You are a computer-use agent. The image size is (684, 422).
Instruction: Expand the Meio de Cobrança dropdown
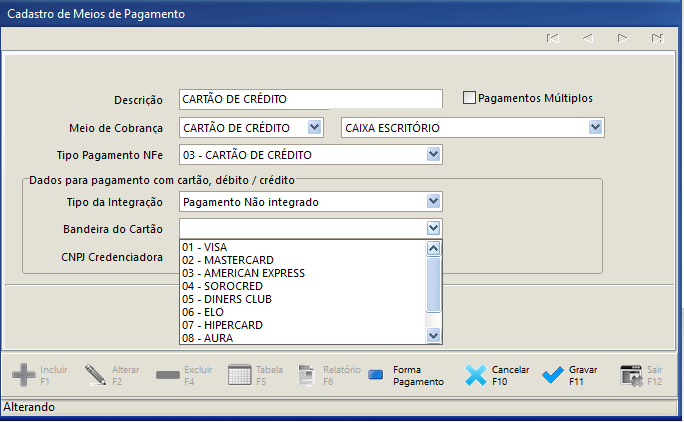click(314, 127)
